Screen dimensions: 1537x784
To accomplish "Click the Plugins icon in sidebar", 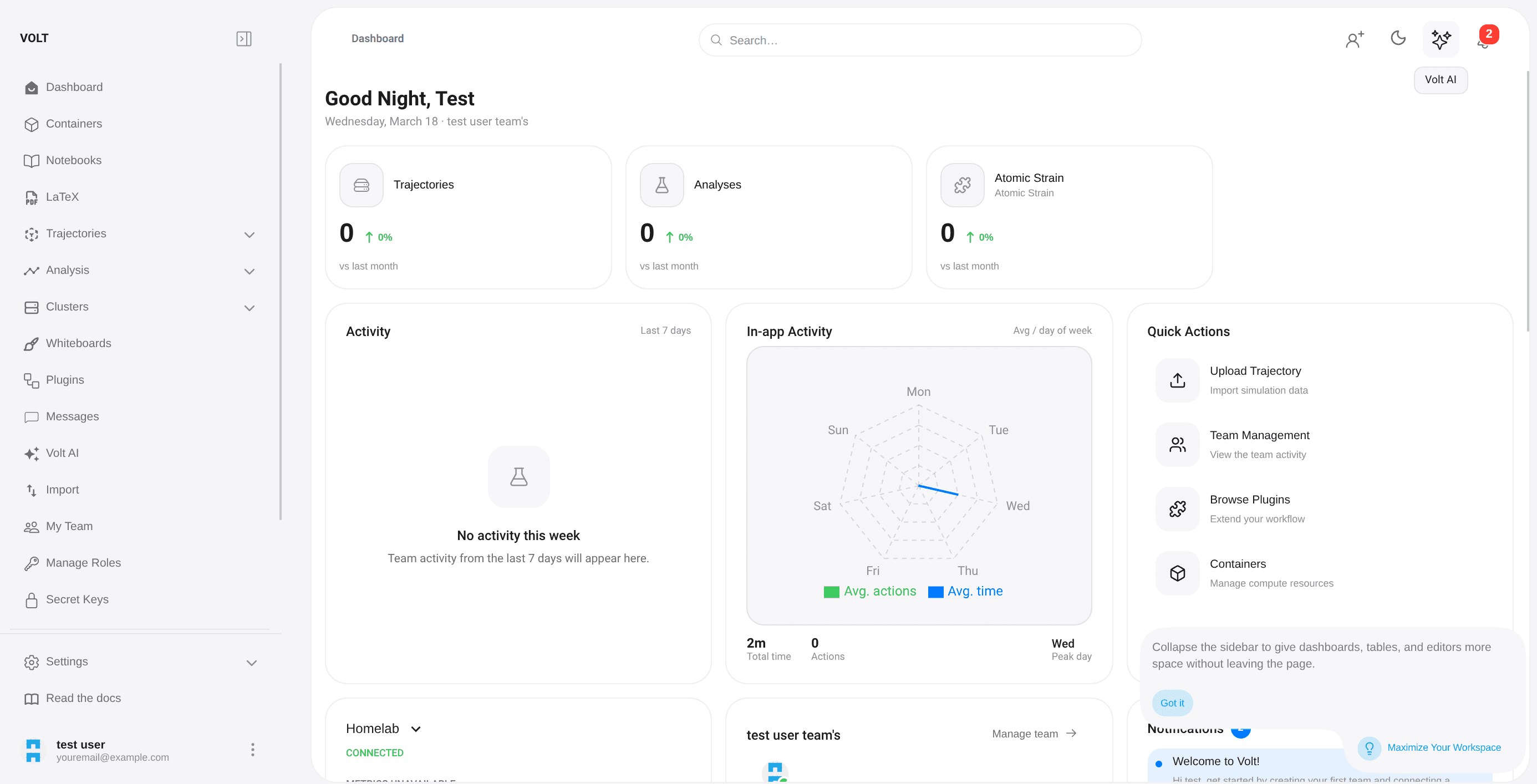I will click(x=32, y=381).
